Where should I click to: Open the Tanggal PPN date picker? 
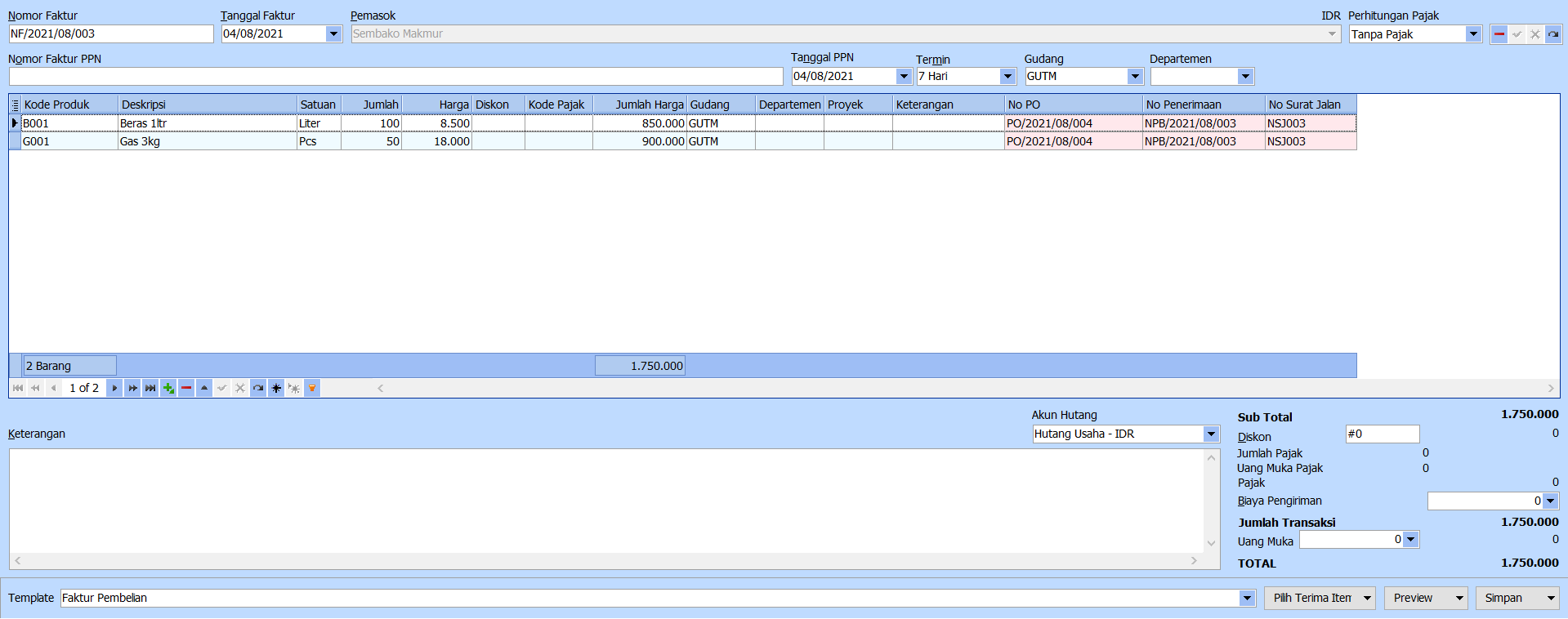pos(904,76)
